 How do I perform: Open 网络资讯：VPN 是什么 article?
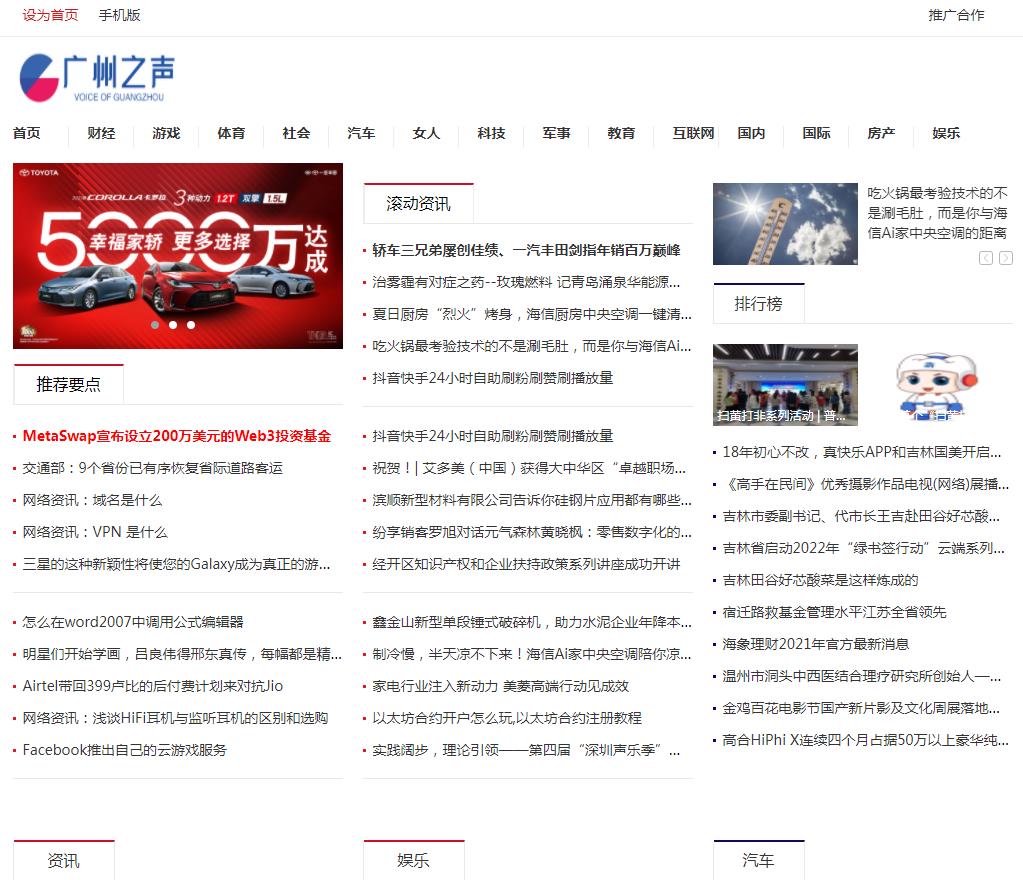point(95,532)
